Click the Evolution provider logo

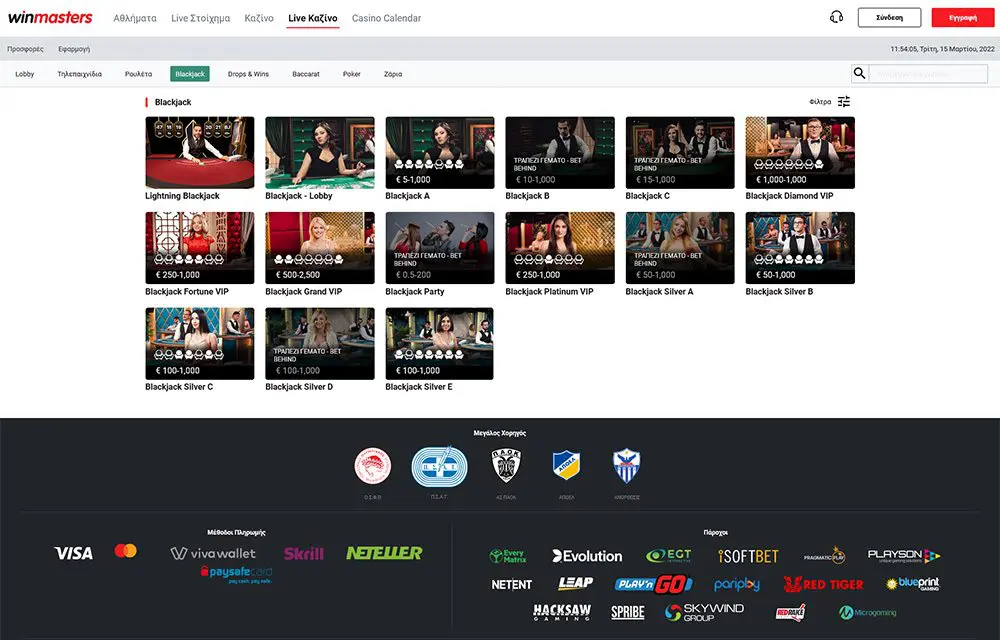point(587,556)
